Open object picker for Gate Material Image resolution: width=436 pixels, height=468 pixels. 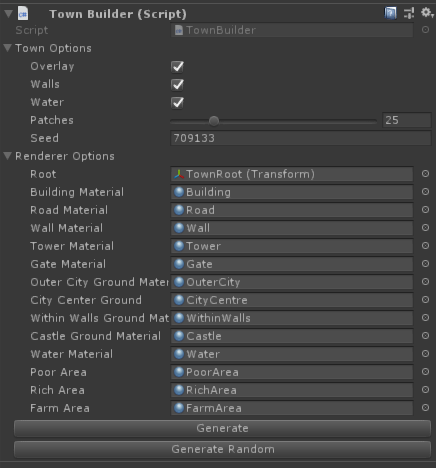coord(425,264)
